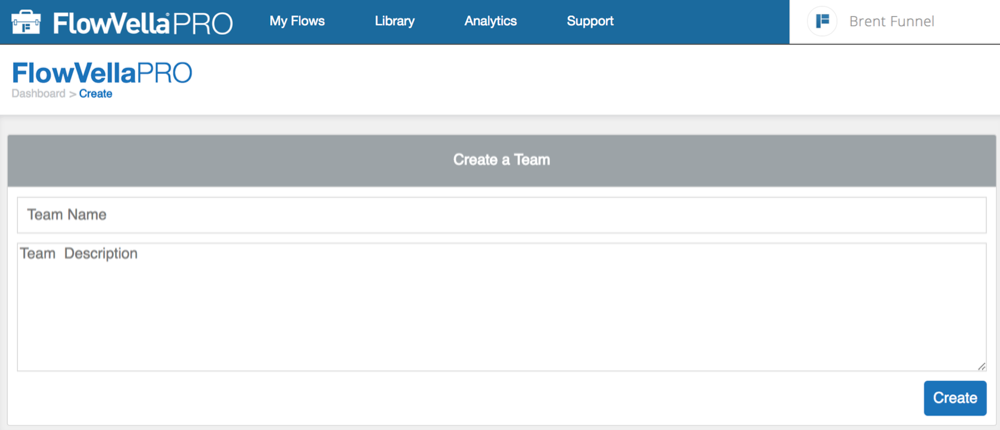Open the Analytics menu
This screenshot has width=1000, height=430.
click(x=490, y=21)
